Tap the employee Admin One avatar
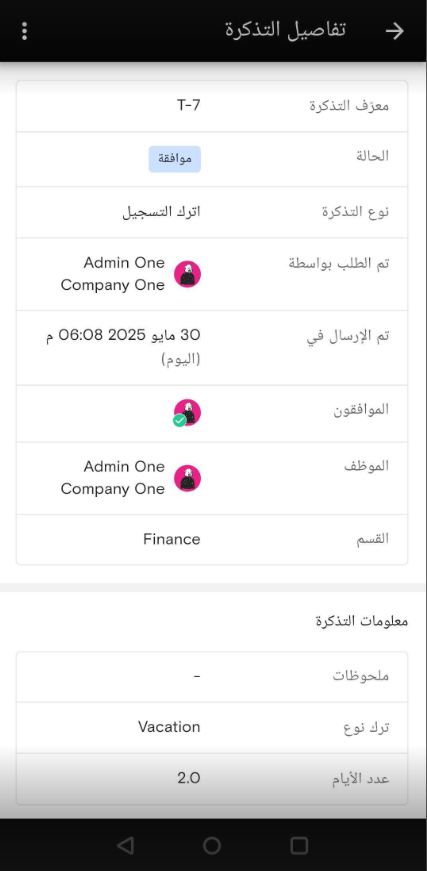 187,478
